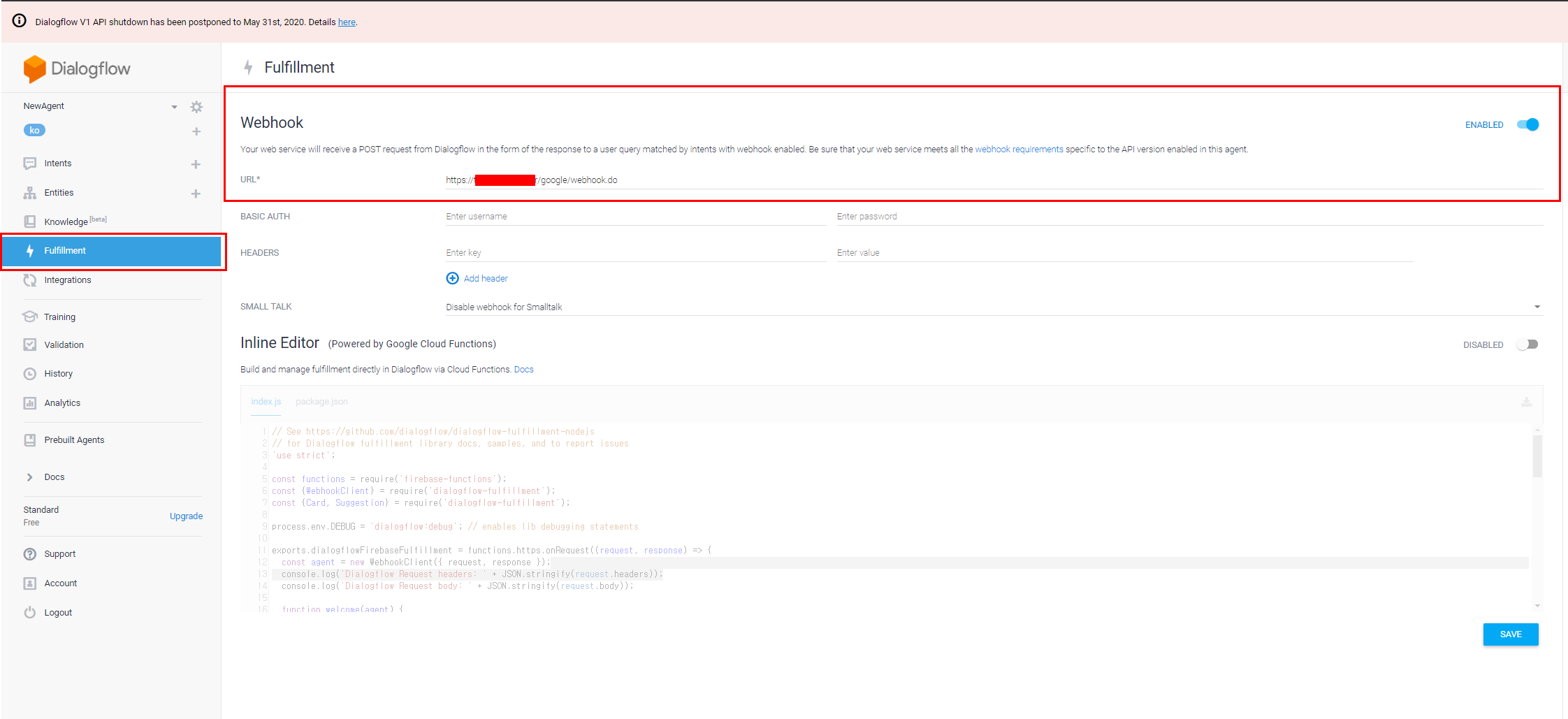Click the code editor vertical scrollbar
Viewport: 1568px width, 719px height.
tap(1537, 456)
